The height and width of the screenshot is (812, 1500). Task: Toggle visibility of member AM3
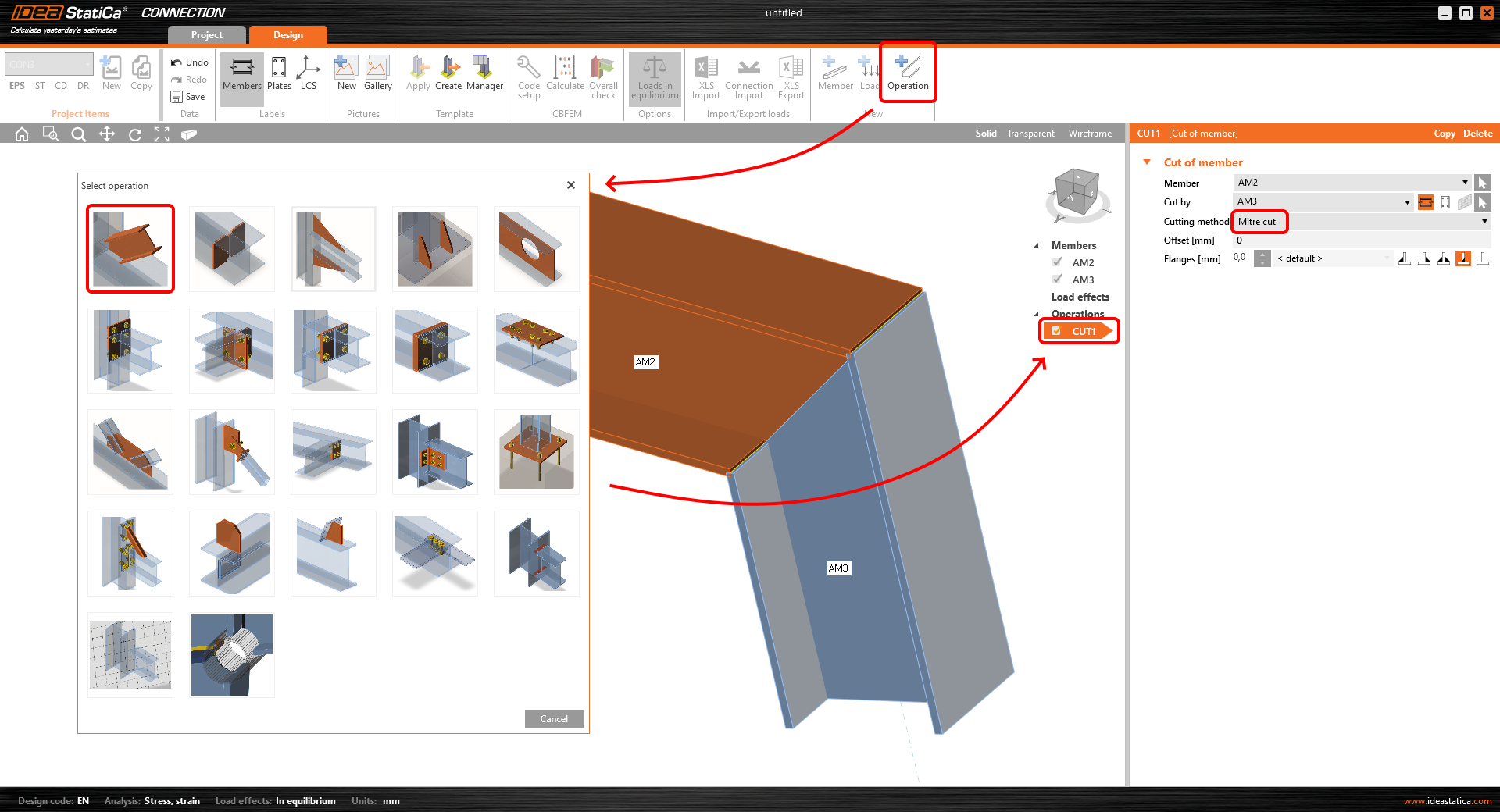pos(1057,280)
